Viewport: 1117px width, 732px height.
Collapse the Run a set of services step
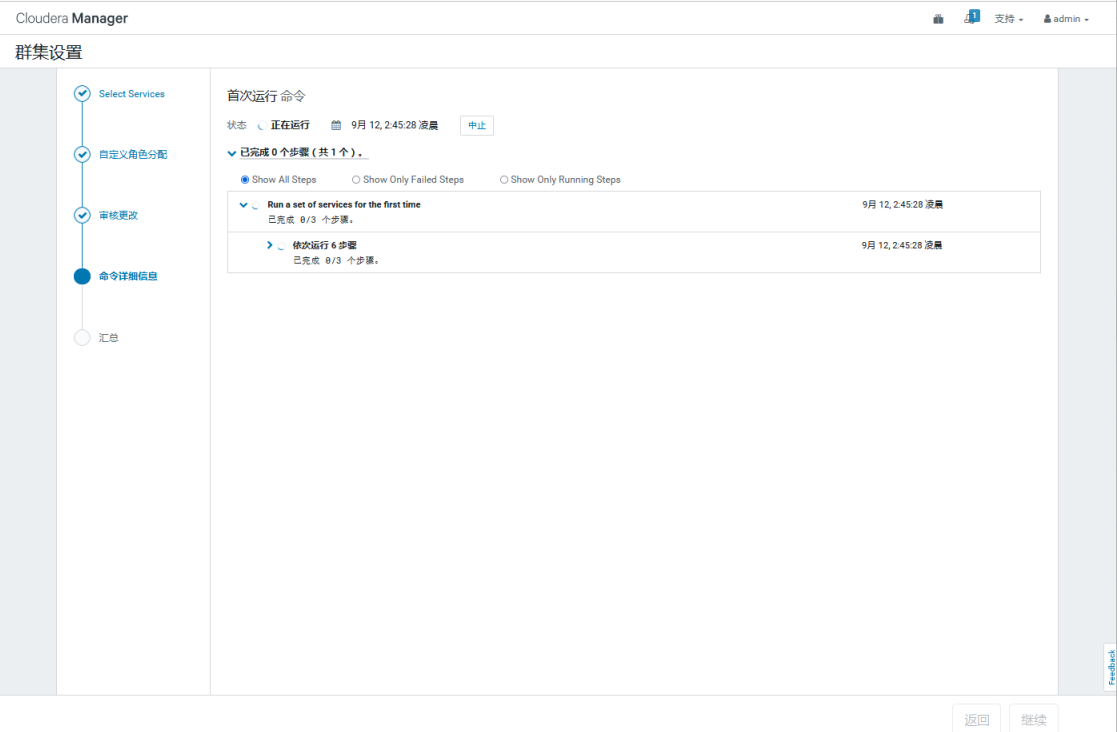tap(242, 204)
